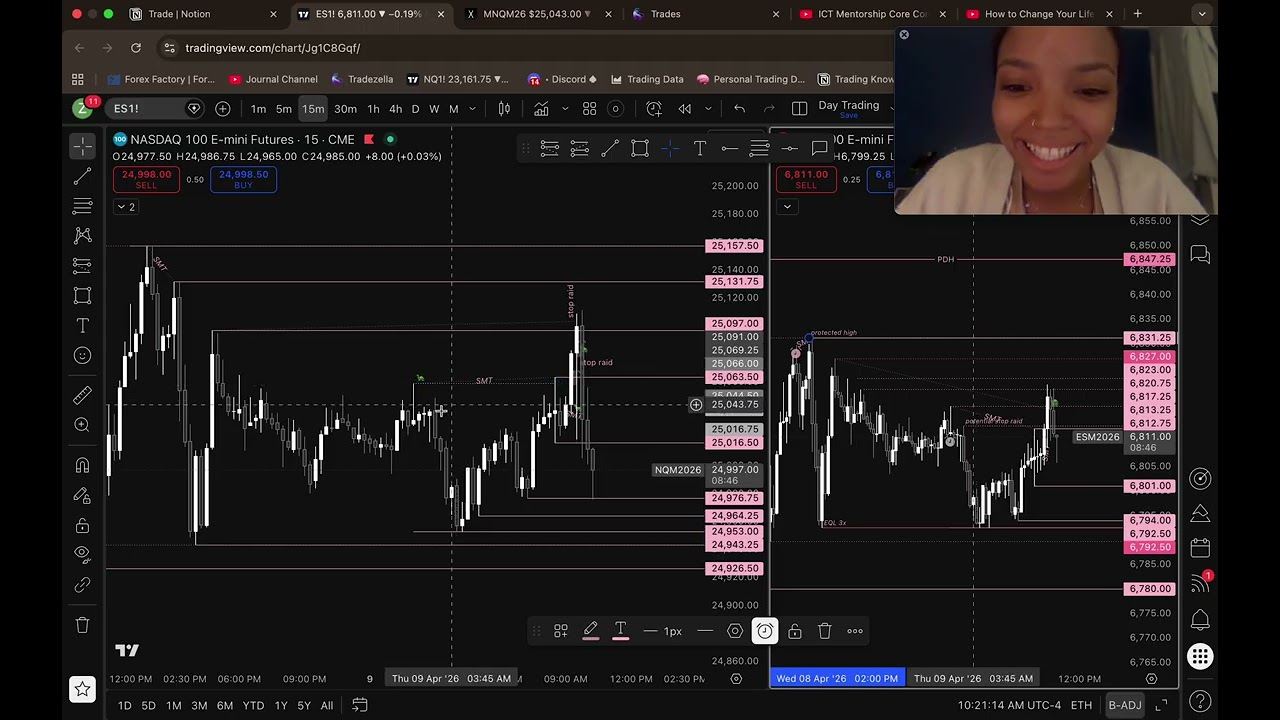The image size is (1280, 720).
Task: Select the YTD date range
Action: (x=253, y=706)
